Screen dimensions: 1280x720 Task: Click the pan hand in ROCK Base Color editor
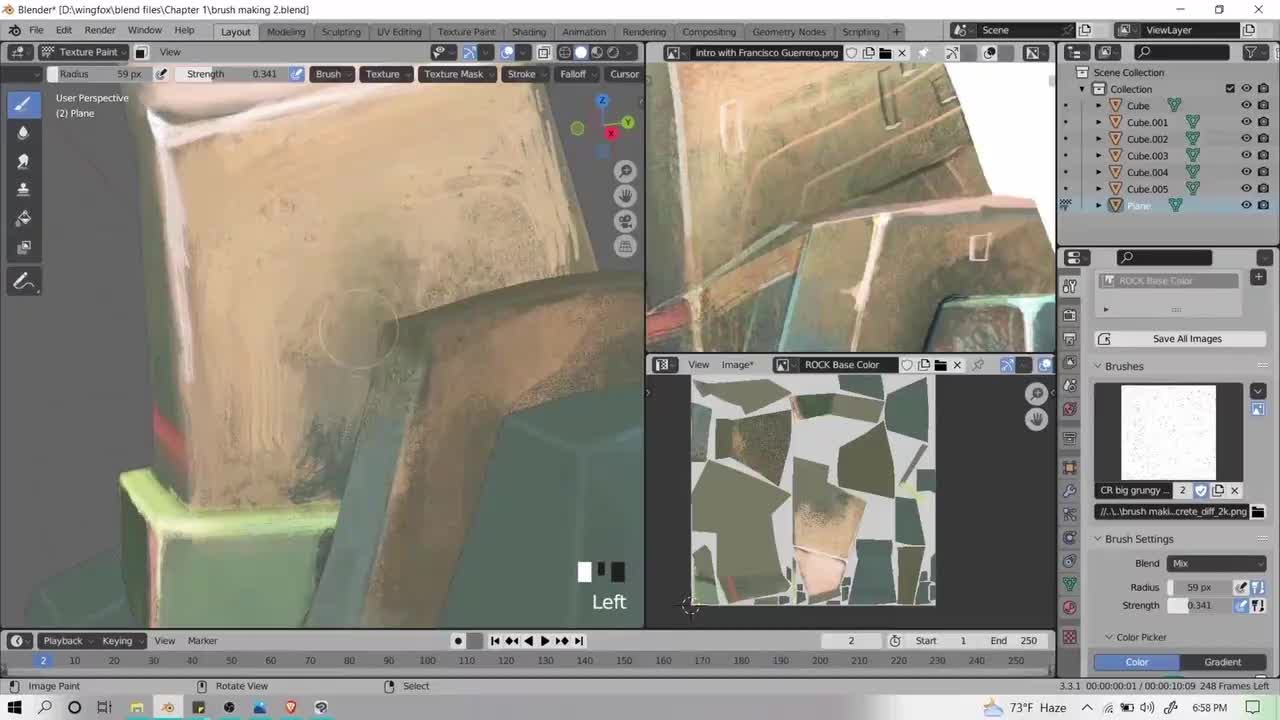[1036, 419]
